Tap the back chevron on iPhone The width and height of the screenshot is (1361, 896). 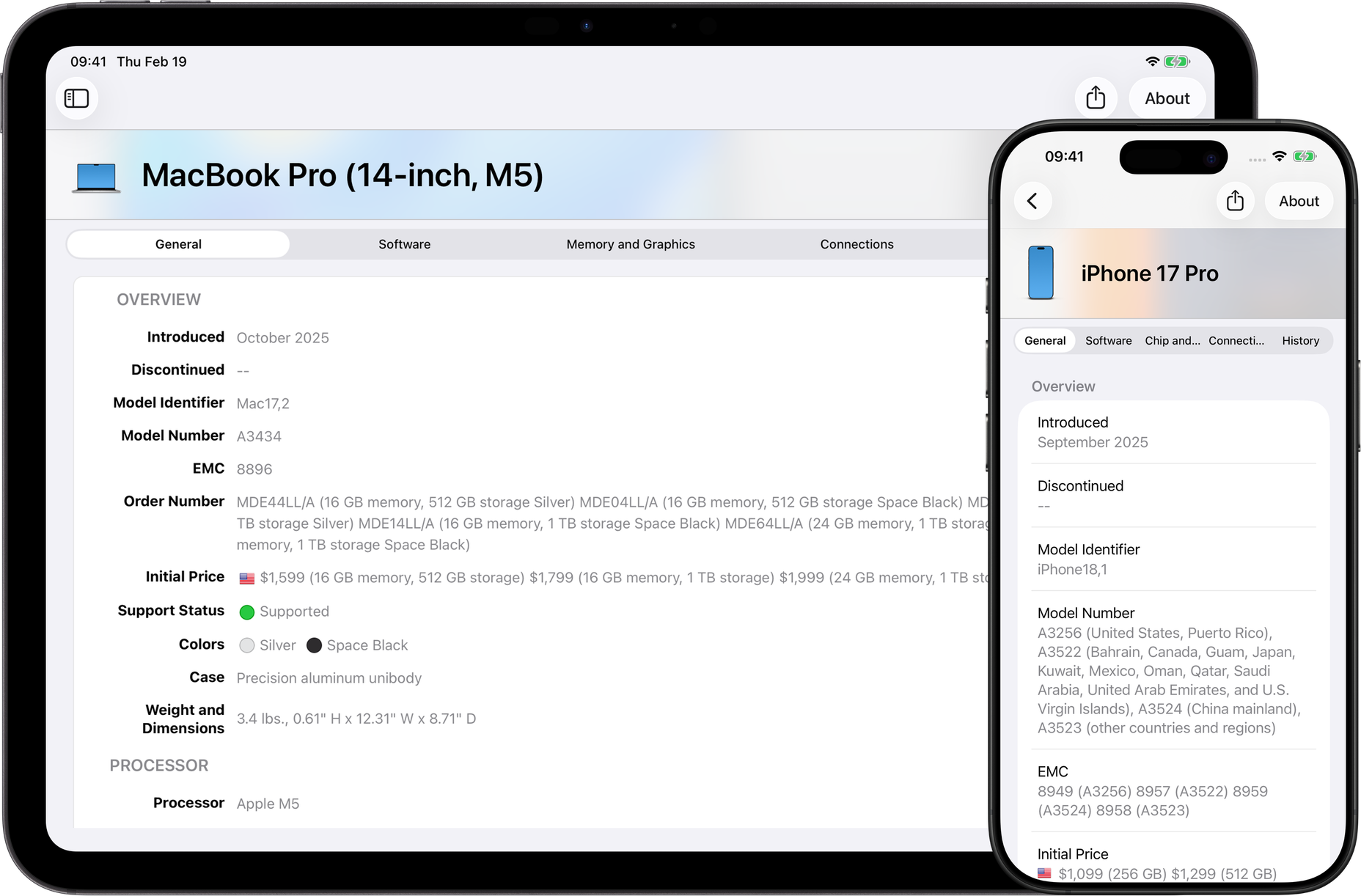tap(1032, 201)
